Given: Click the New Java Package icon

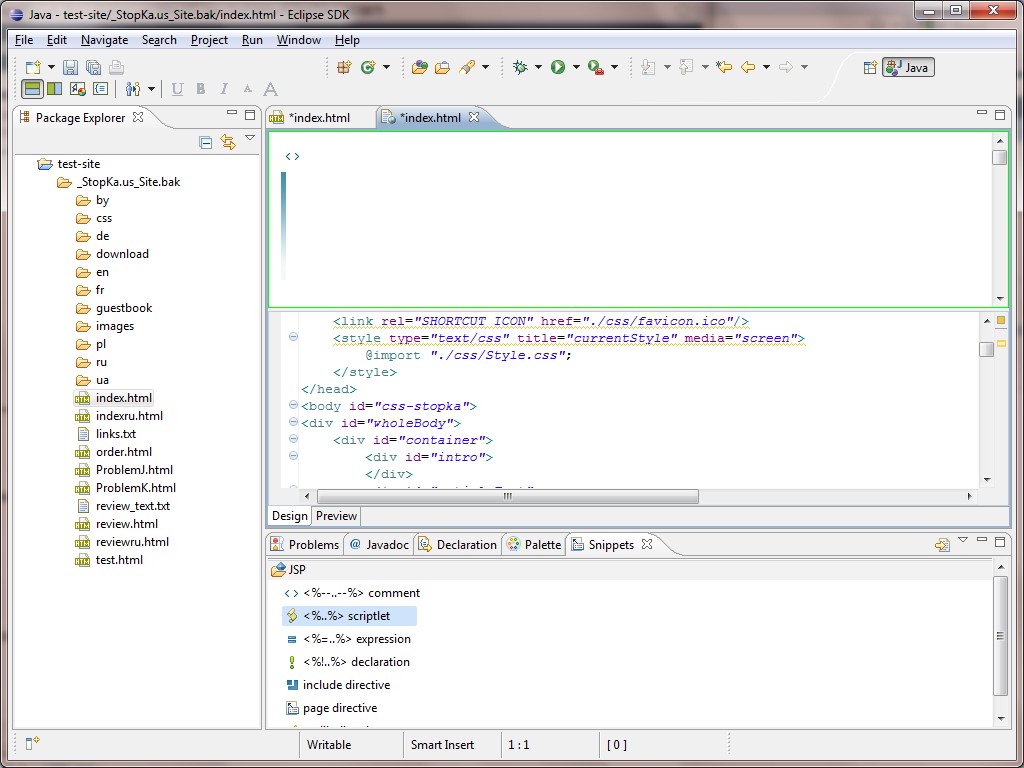Looking at the screenshot, I should pos(343,67).
